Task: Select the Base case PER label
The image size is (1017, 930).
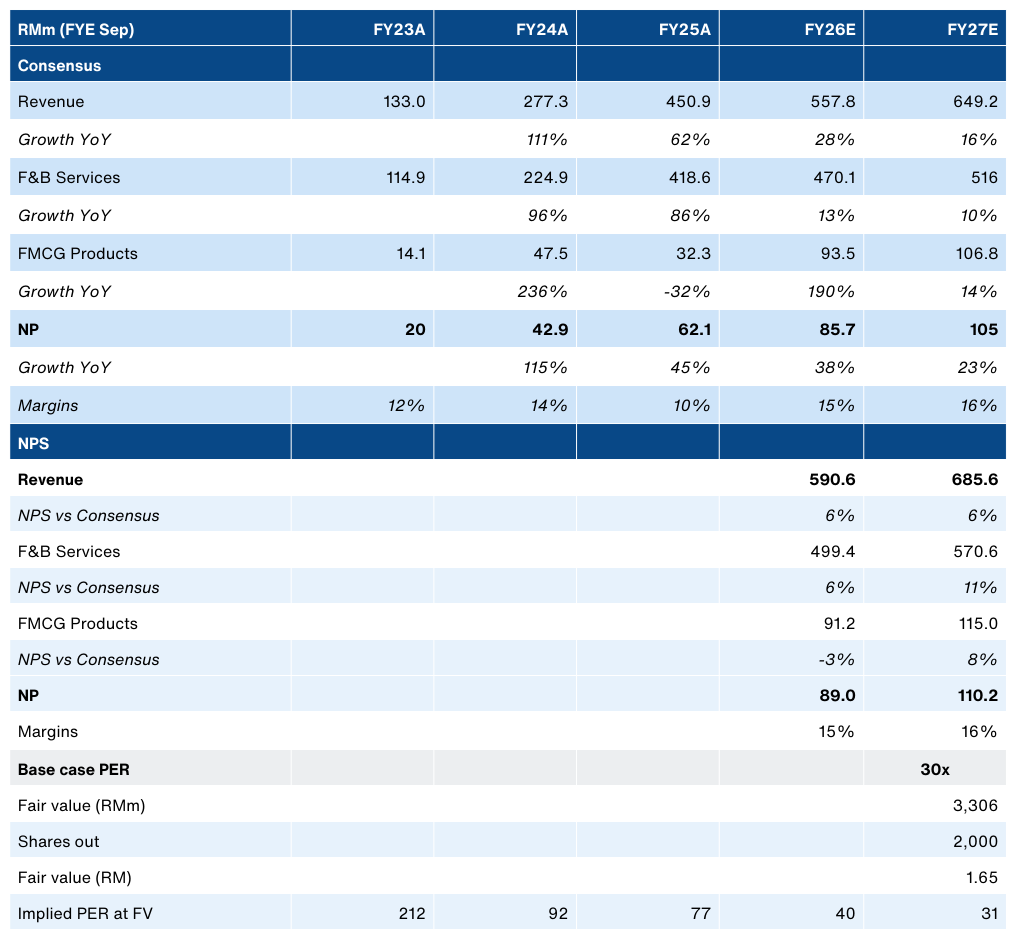Action: 73,770
